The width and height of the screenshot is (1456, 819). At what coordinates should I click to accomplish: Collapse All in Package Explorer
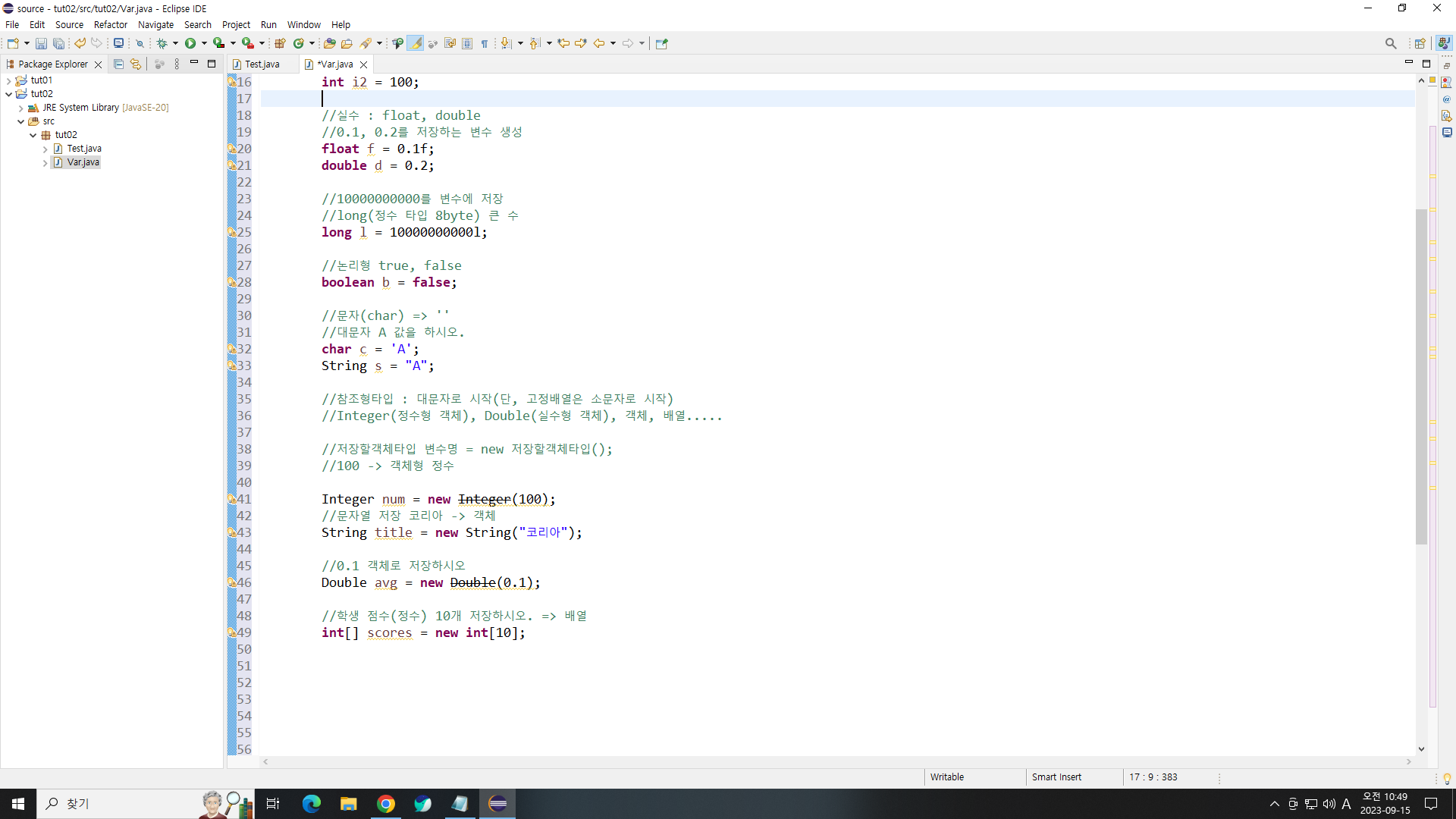[118, 64]
